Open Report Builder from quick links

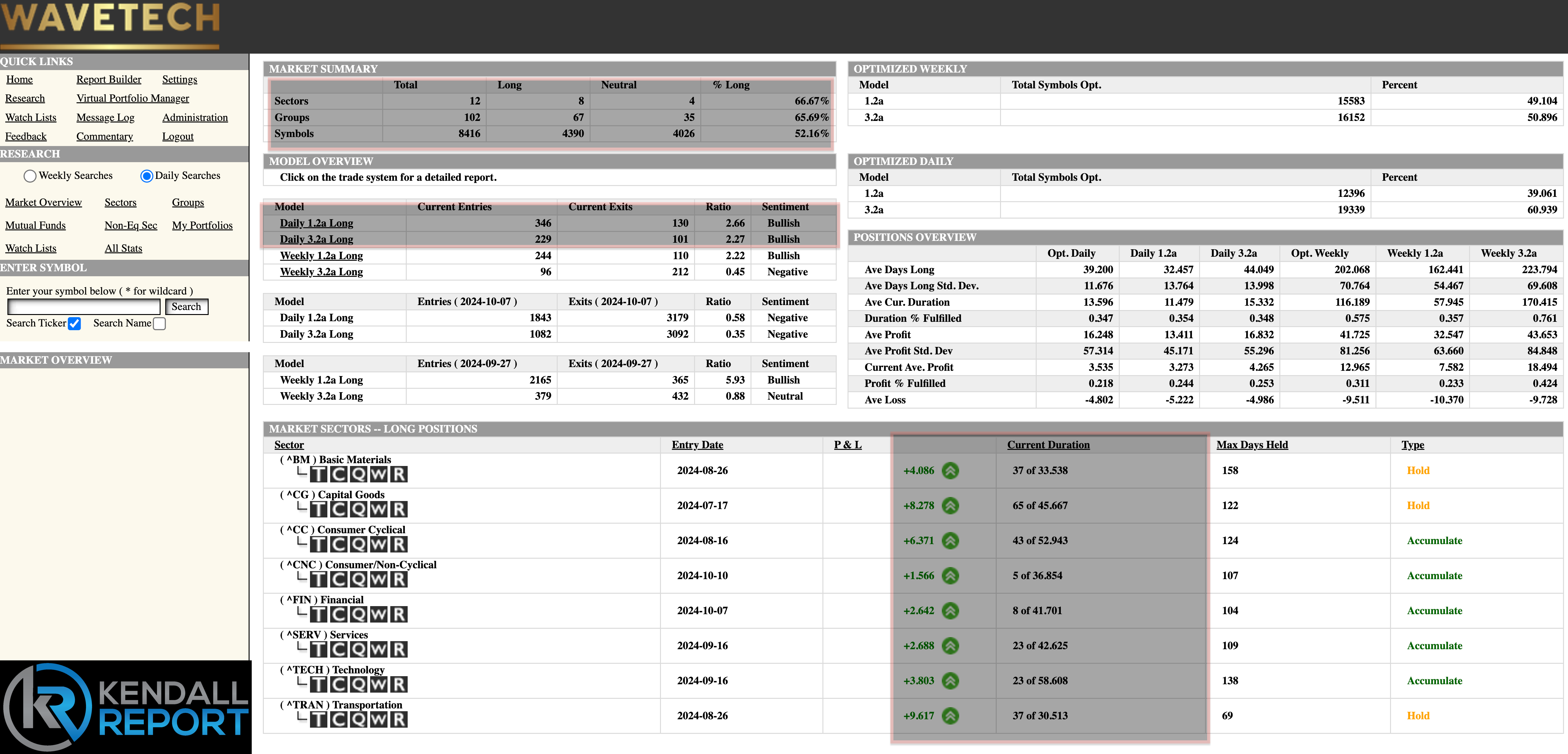109,79
